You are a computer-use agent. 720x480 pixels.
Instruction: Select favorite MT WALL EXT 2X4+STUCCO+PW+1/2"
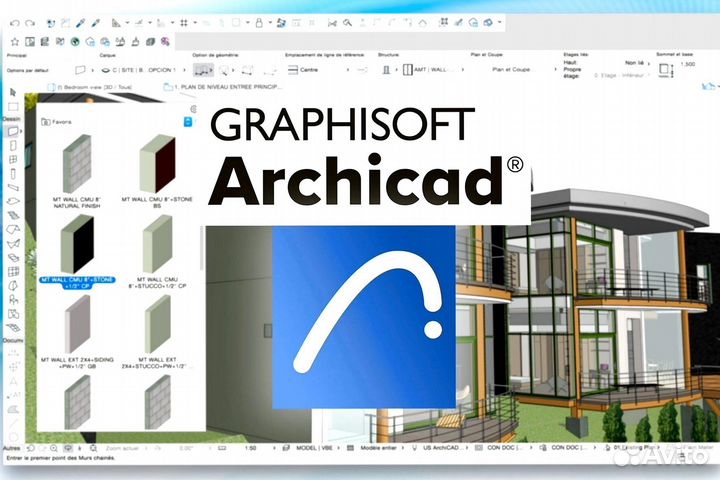[157, 332]
